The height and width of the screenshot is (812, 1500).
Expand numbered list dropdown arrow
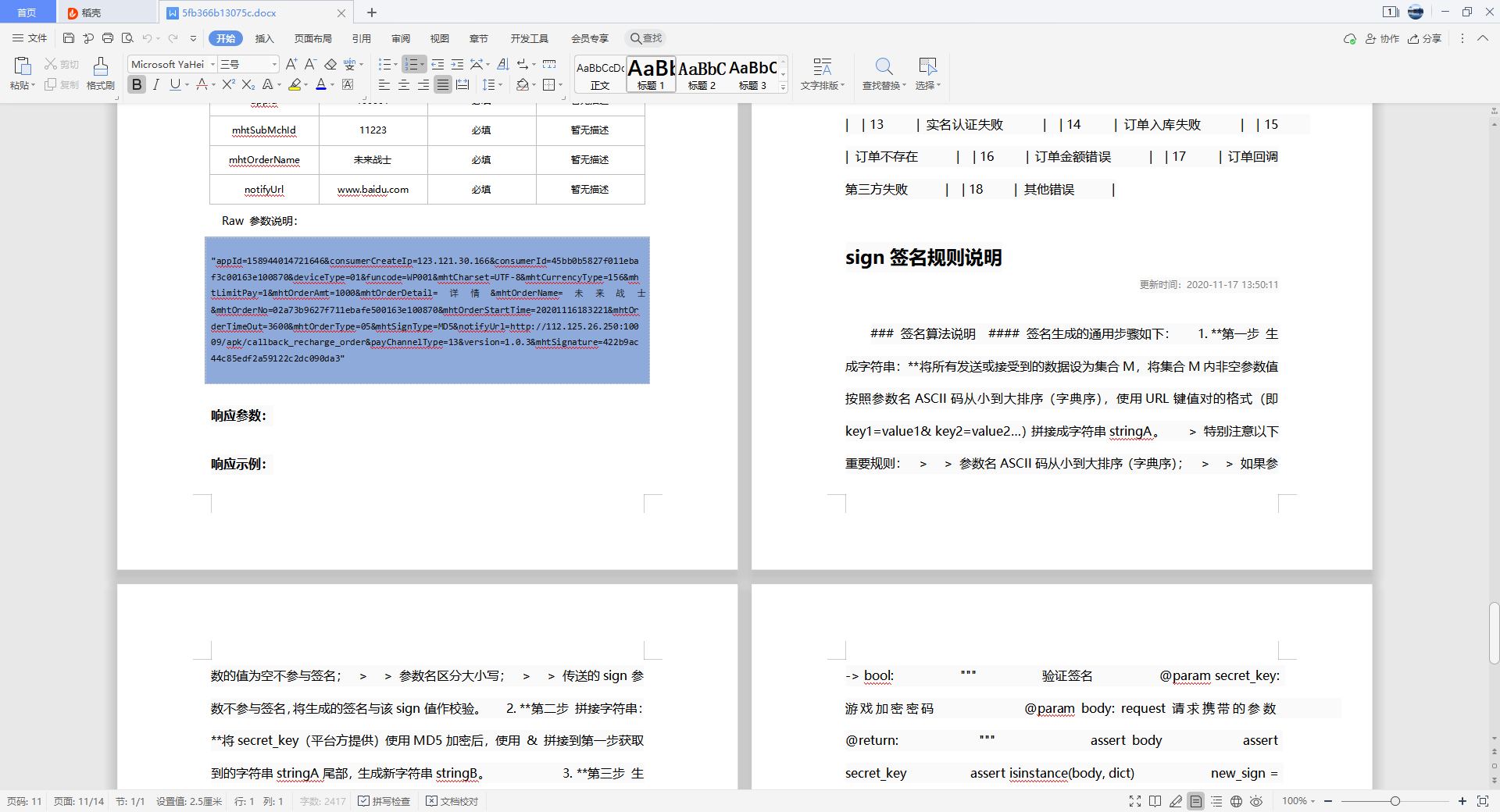[x=423, y=65]
